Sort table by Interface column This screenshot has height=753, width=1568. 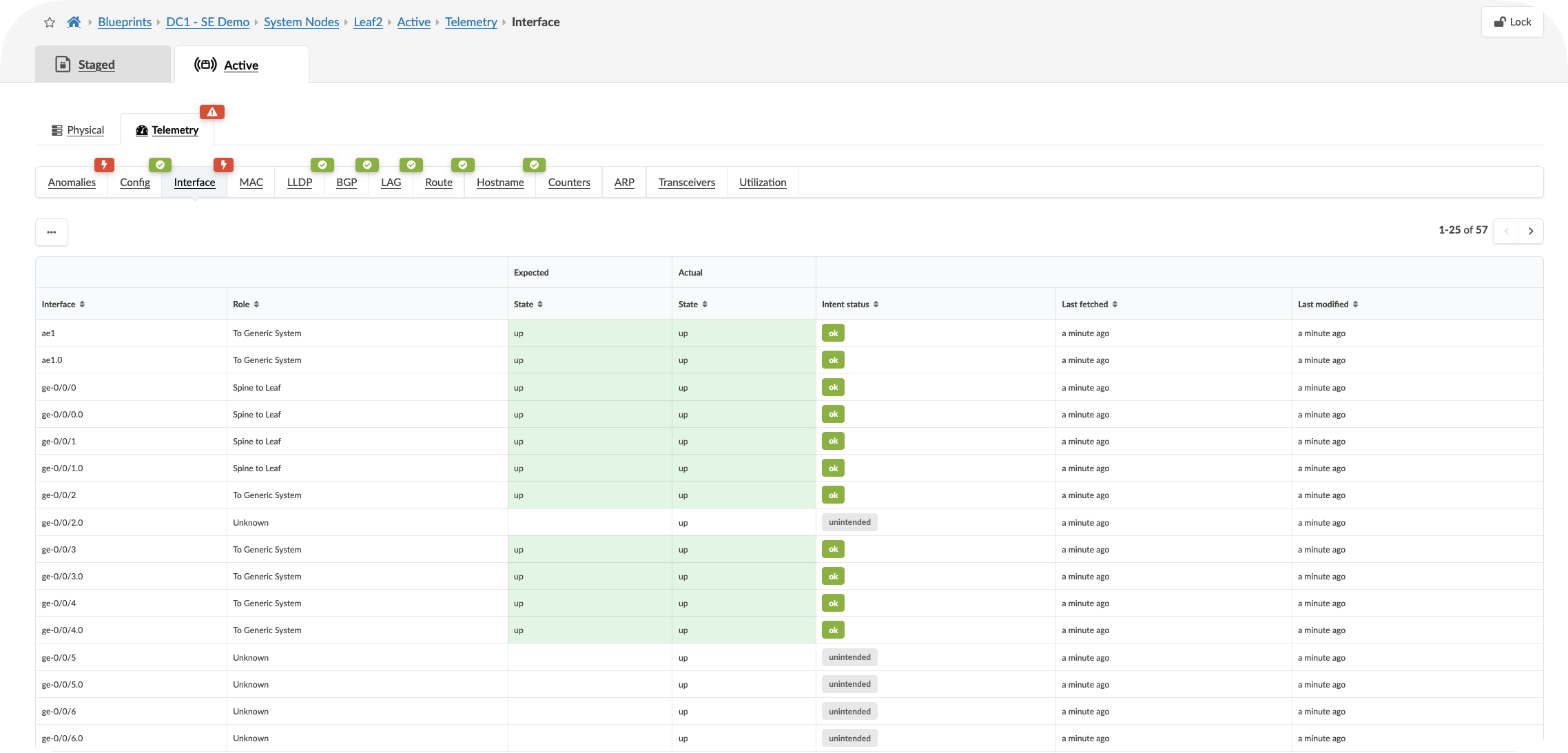82,305
